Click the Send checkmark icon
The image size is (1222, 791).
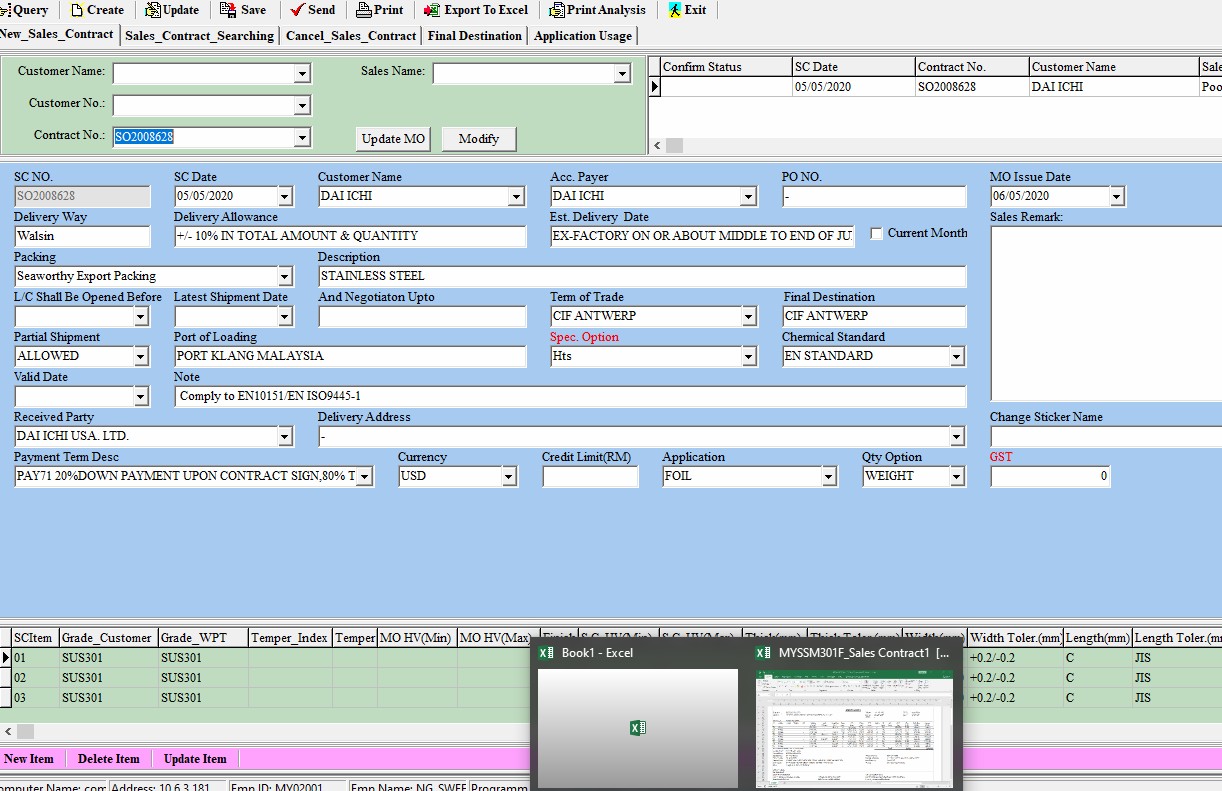[x=297, y=10]
